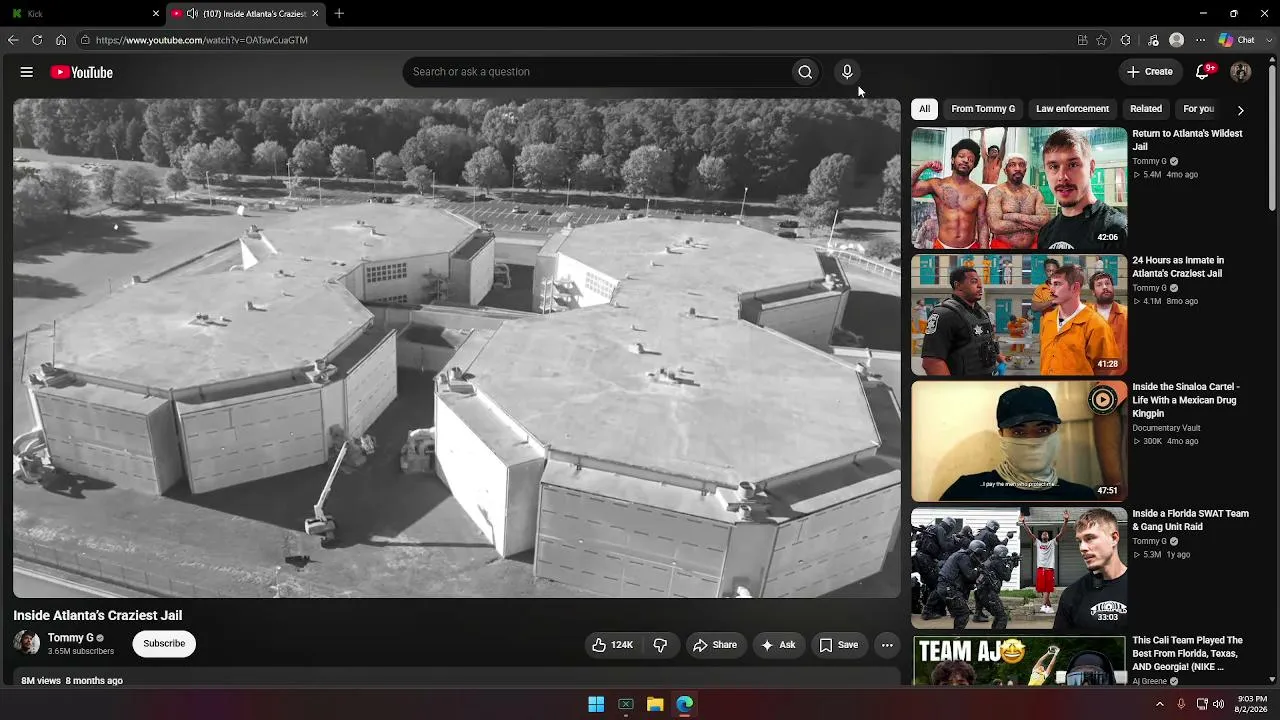The image size is (1280, 720).
Task: Open the YouTube account avatar menu
Action: pyautogui.click(x=1241, y=72)
